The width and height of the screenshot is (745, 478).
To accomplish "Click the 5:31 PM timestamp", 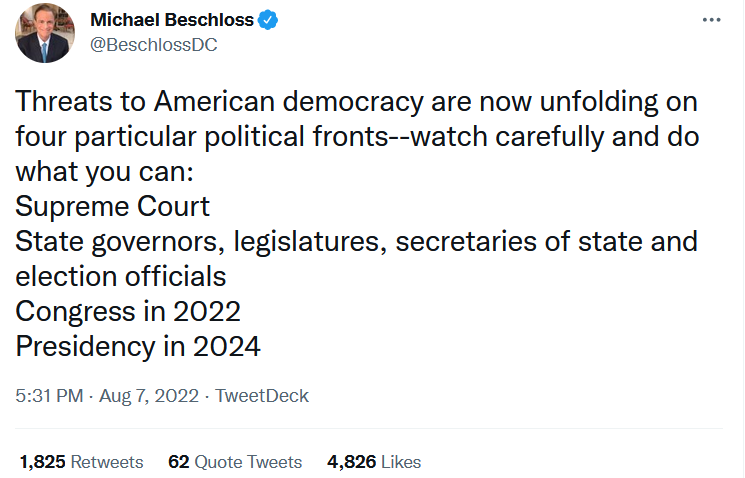I will pyautogui.click(x=49, y=396).
